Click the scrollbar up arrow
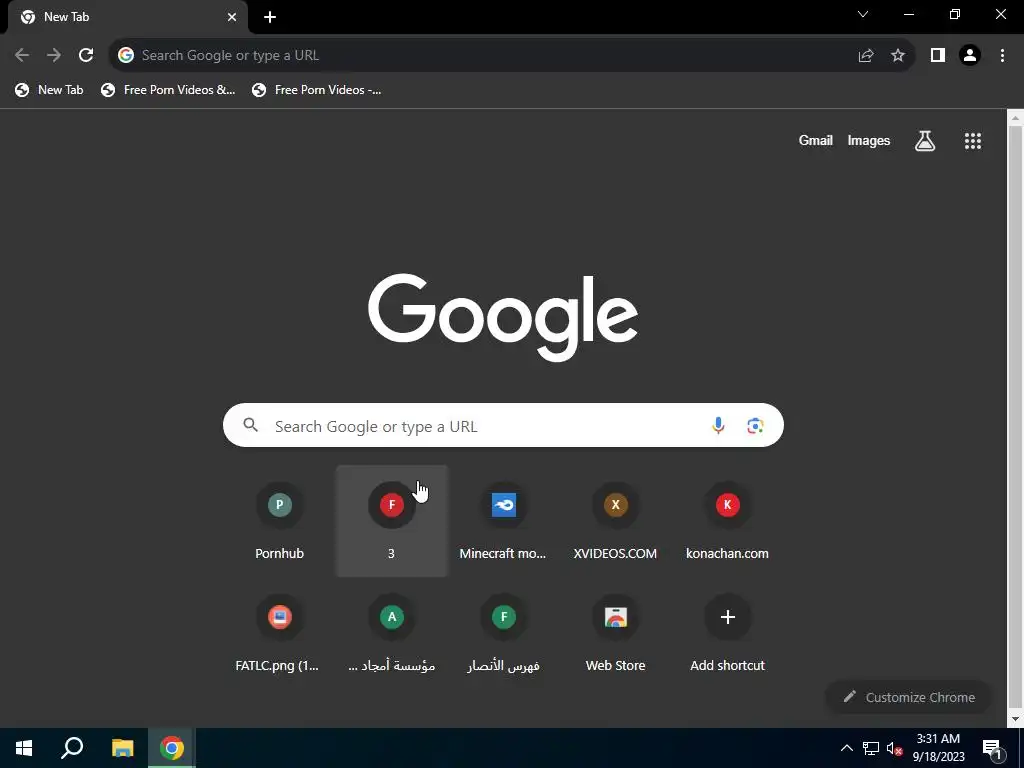This screenshot has height=768, width=1024. (x=1015, y=118)
